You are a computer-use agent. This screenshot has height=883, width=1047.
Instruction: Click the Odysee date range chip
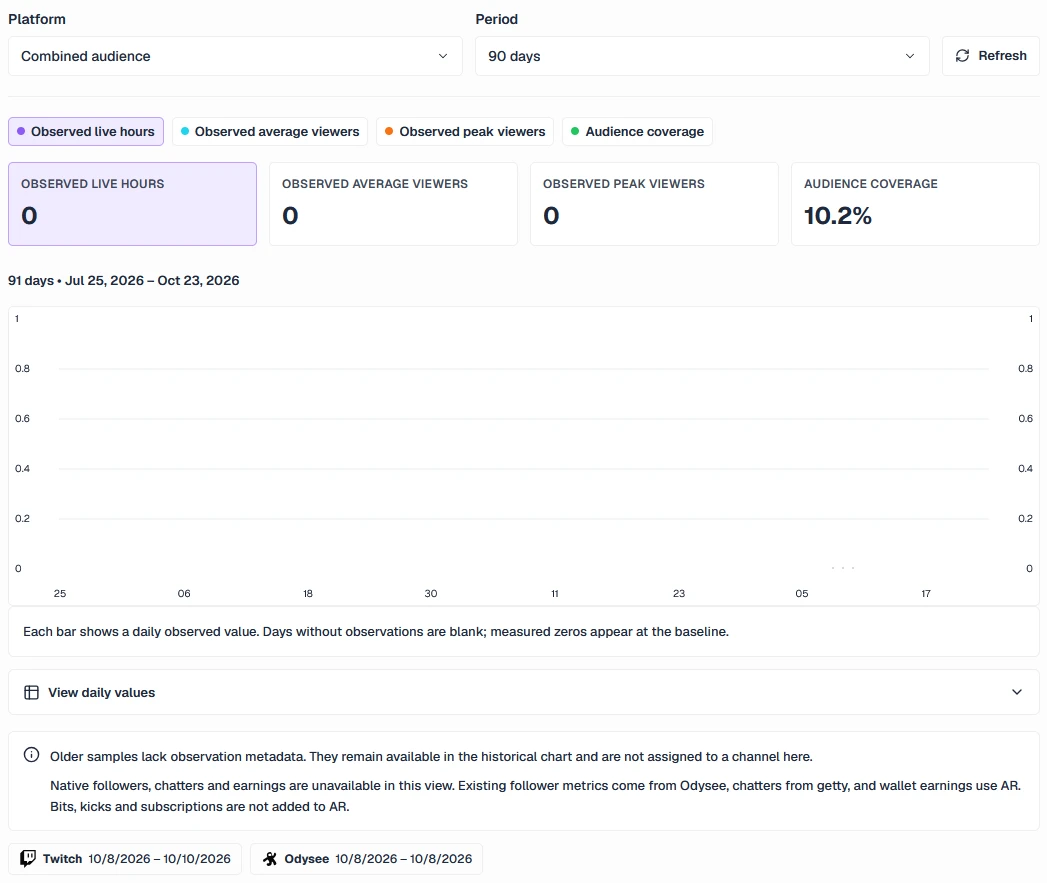pos(367,859)
